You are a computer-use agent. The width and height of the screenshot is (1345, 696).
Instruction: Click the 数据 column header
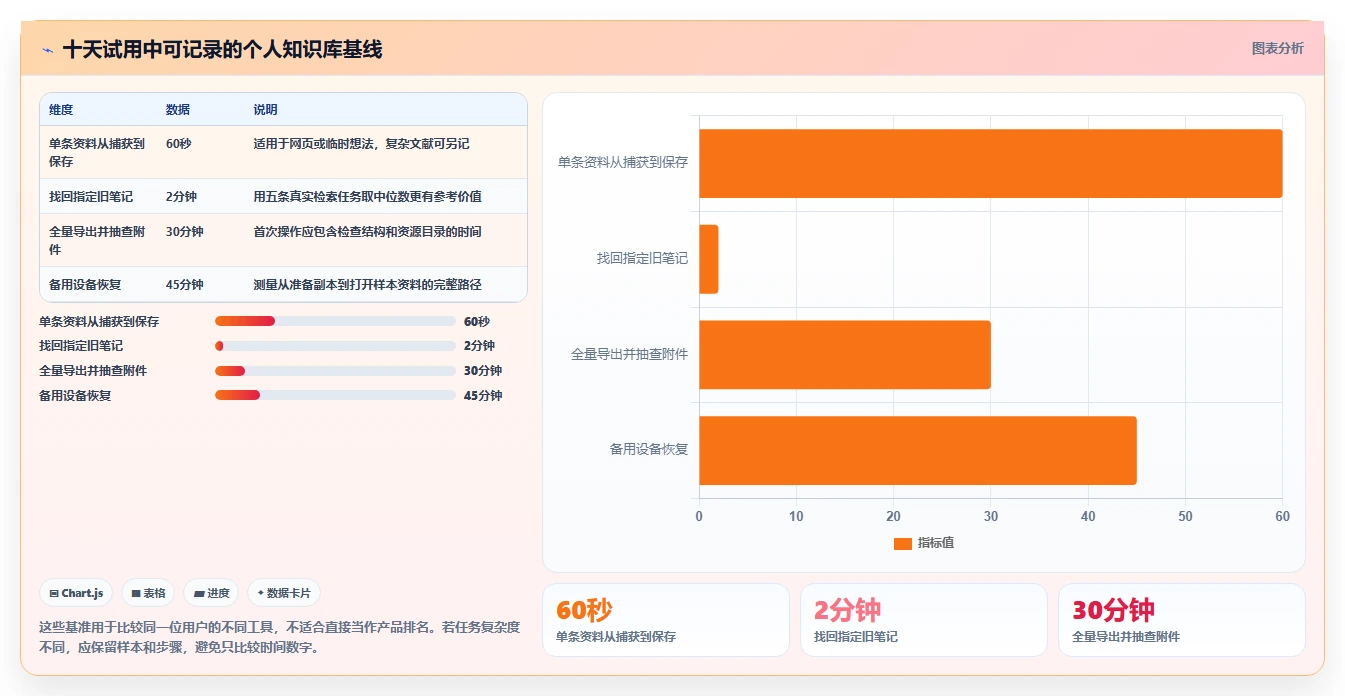pos(178,110)
